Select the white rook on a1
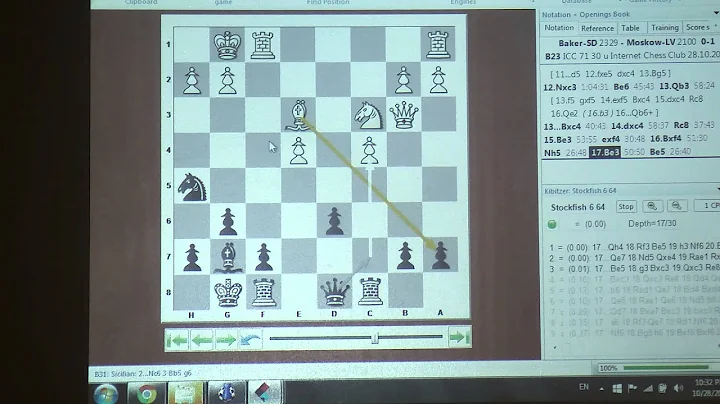Image resolution: width=720 pixels, height=404 pixels. click(438, 45)
